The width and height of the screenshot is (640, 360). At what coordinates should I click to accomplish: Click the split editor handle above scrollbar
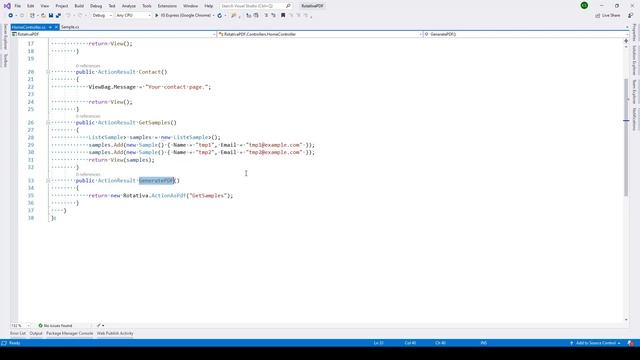(x=626, y=41)
